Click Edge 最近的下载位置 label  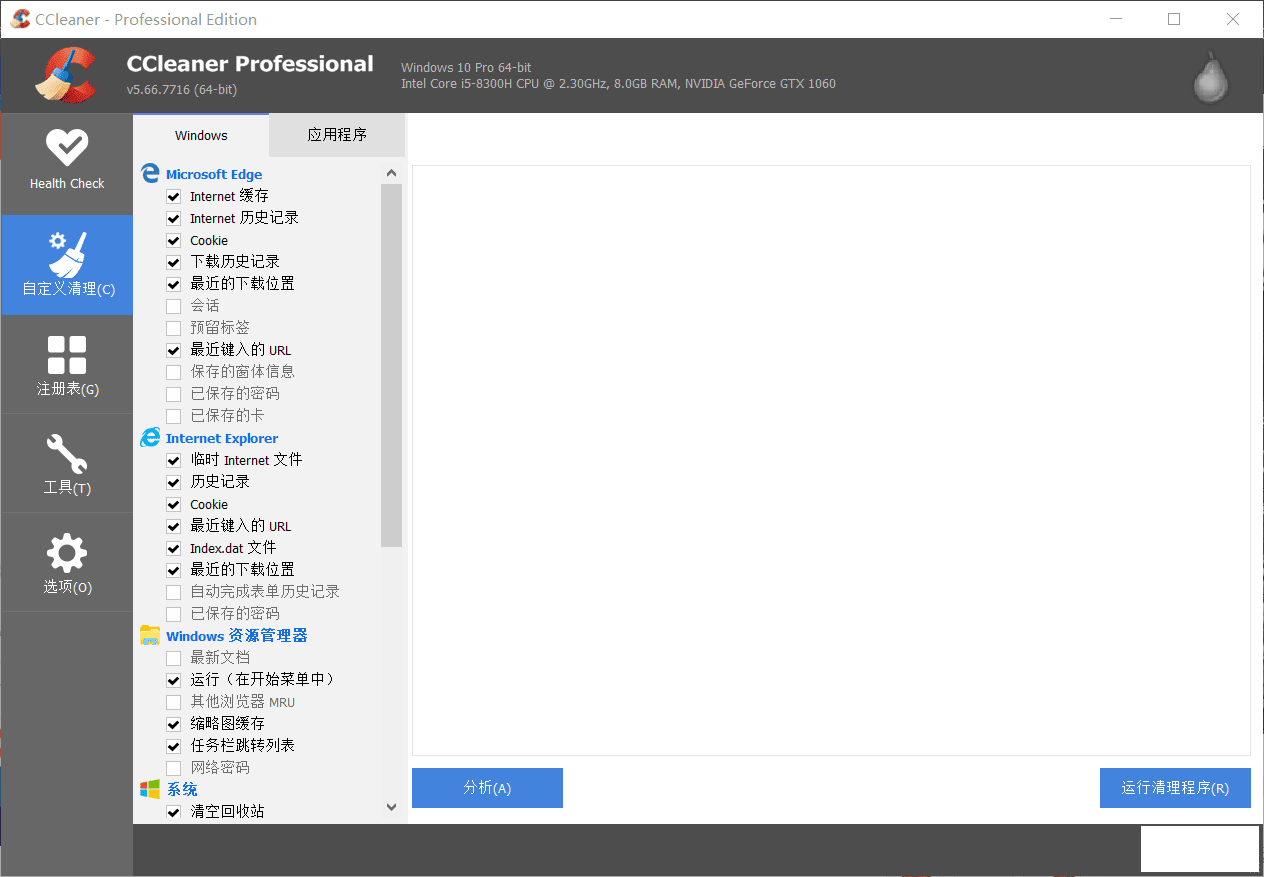pos(242,284)
